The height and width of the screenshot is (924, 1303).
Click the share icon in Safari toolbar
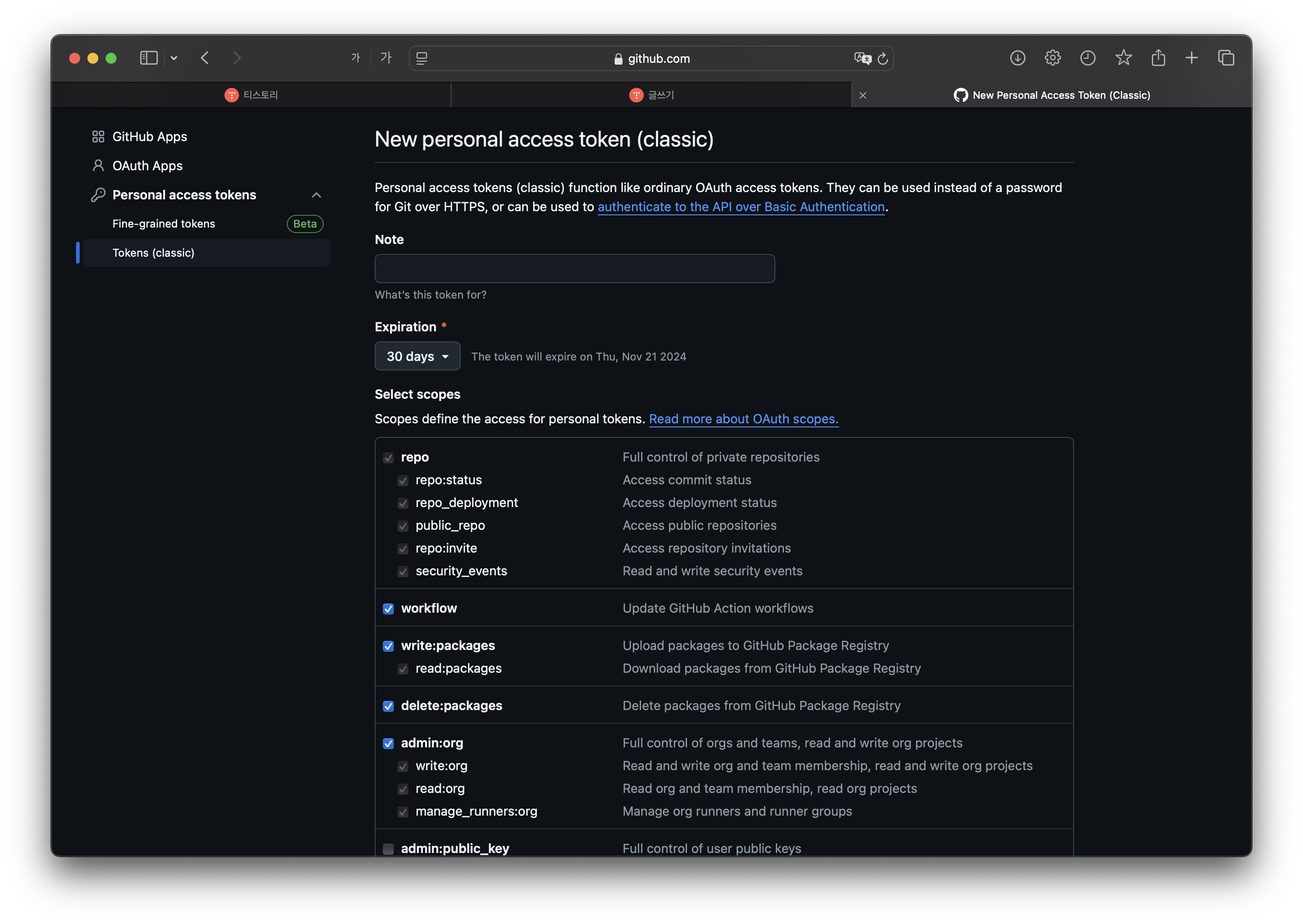(1158, 58)
